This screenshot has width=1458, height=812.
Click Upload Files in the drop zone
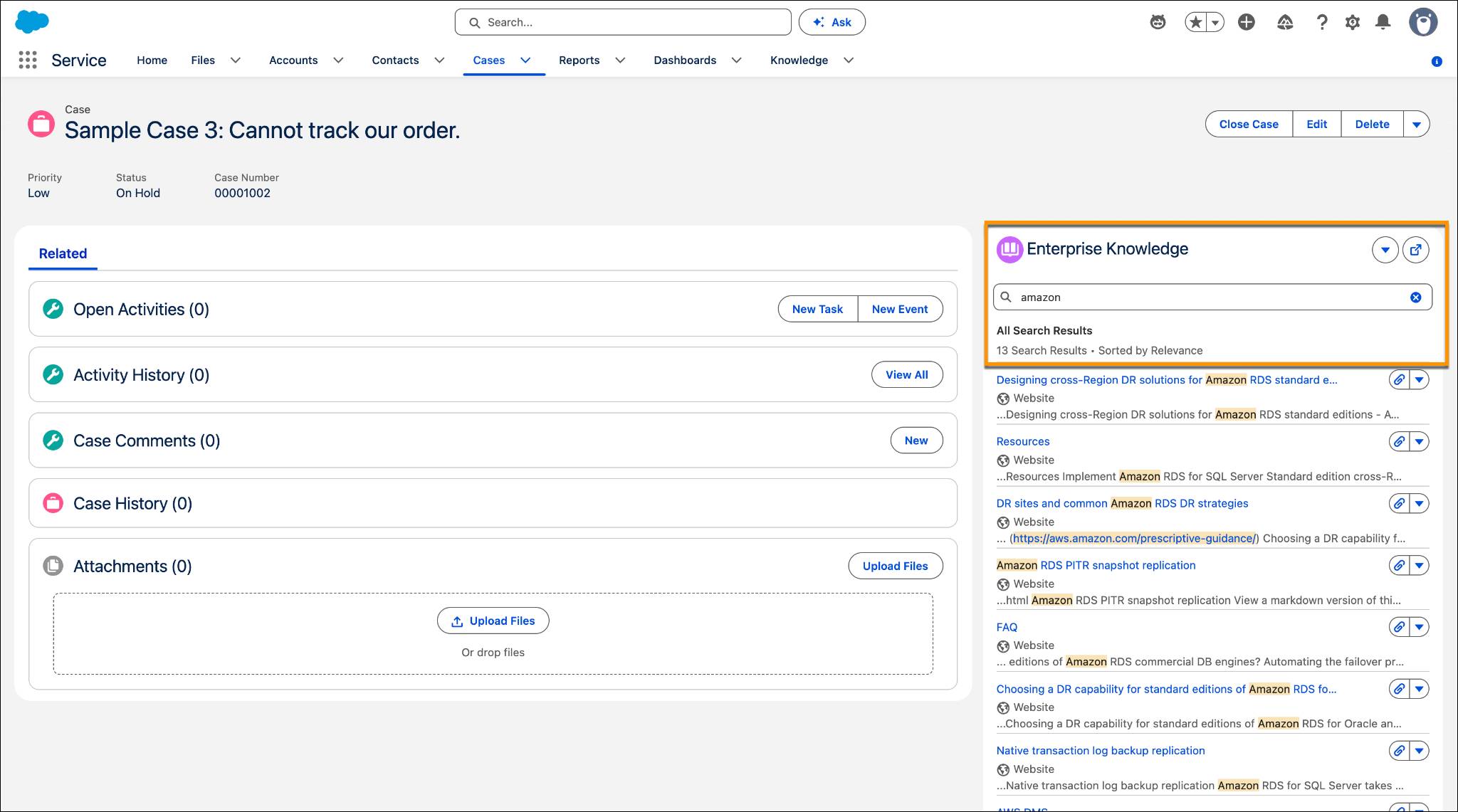click(x=493, y=621)
